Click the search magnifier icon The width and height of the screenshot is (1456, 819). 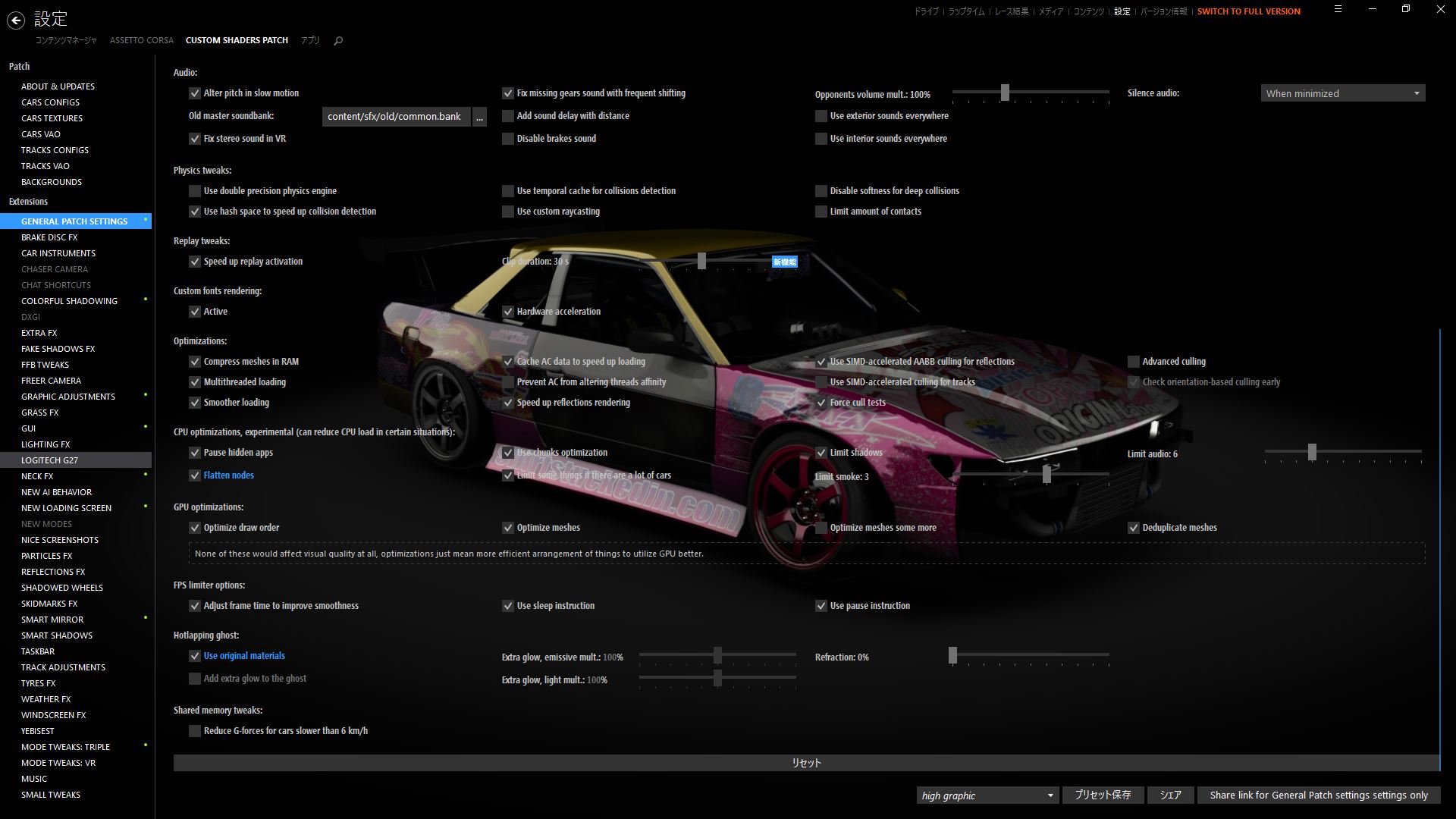[x=338, y=41]
